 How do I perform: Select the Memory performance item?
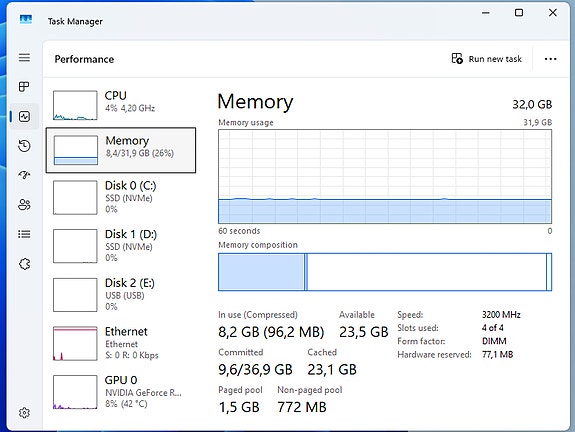pos(121,150)
